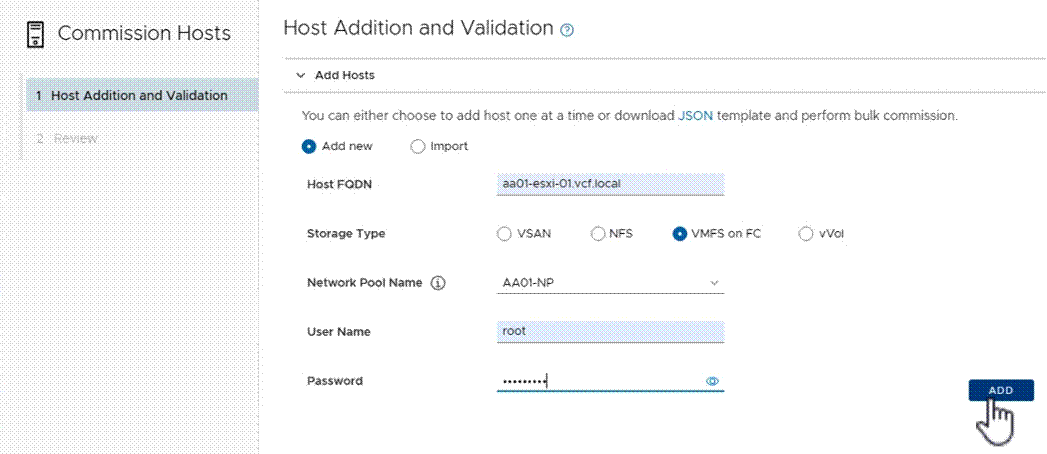Select VMFS on FC storage type
Image resolution: width=1047 pixels, height=454 pixels.
(x=680, y=234)
